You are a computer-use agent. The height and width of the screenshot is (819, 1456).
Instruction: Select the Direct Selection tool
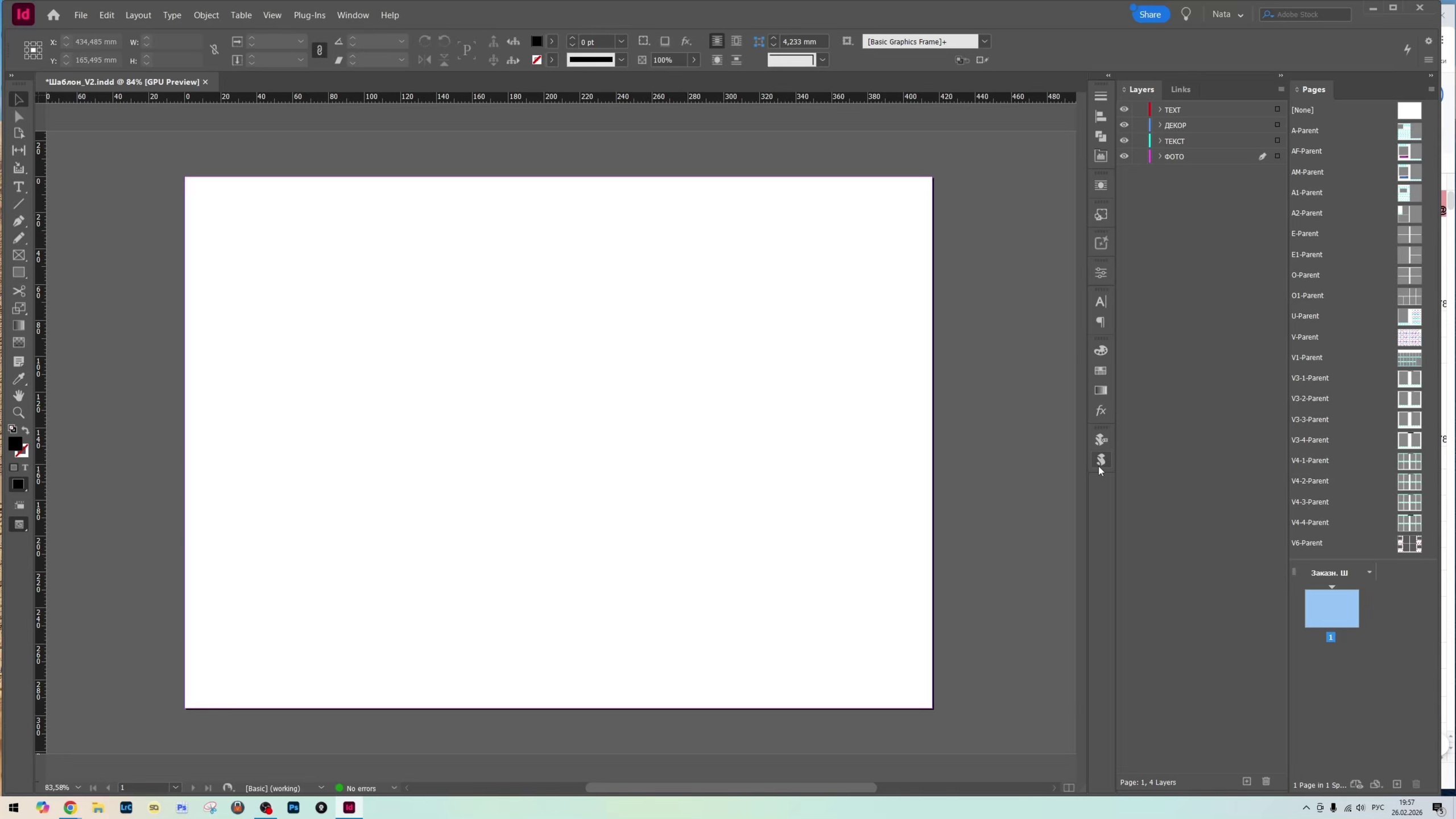(x=19, y=117)
